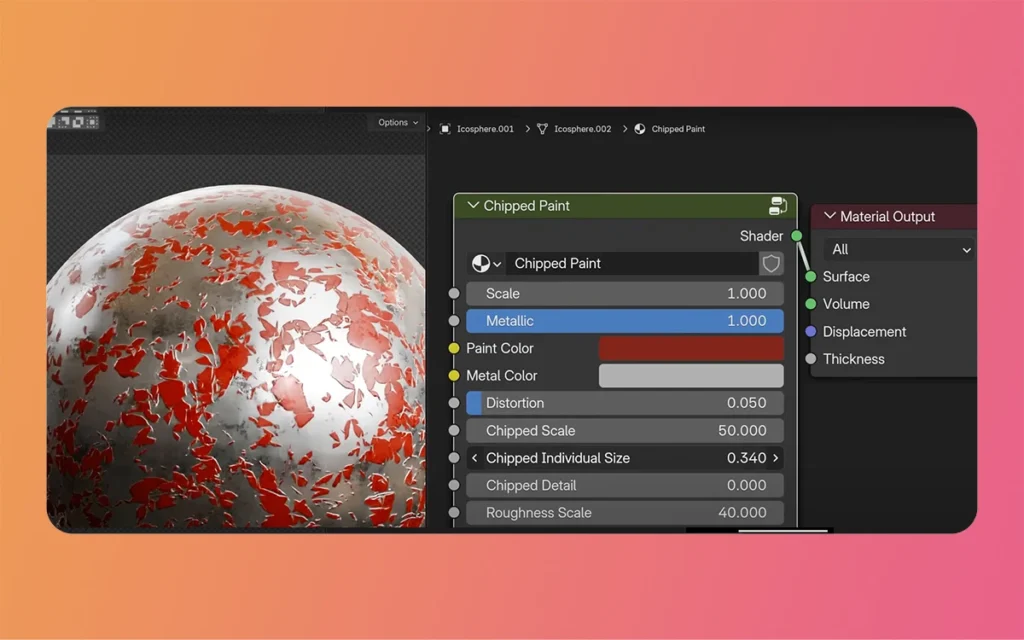Click the node group edit icon on Chipped Paint header
The width and height of the screenshot is (1024, 640).
(778, 206)
